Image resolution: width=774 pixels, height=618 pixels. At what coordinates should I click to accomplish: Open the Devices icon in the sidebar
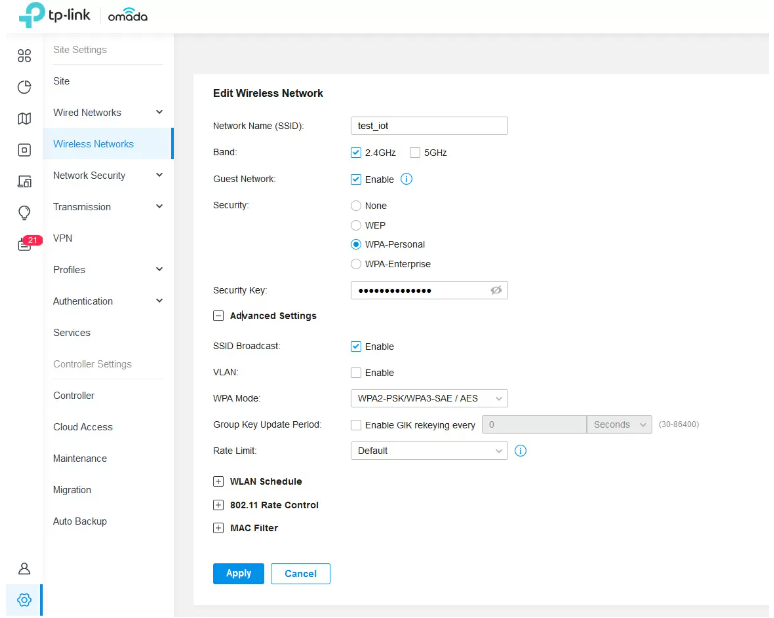[x=25, y=150]
